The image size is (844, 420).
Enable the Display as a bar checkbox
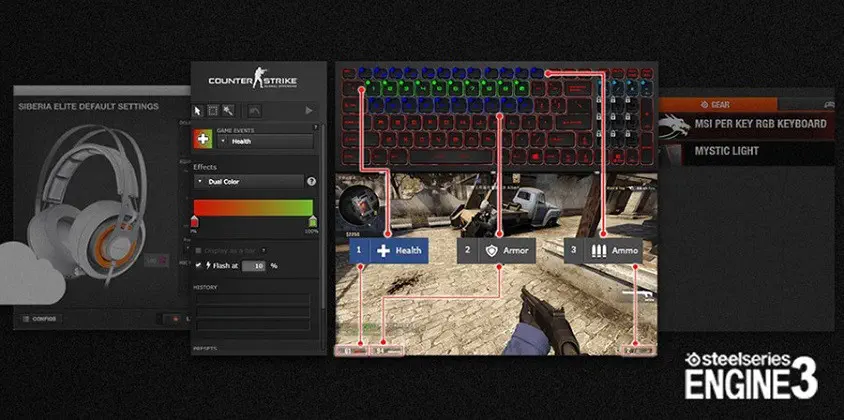[x=198, y=250]
